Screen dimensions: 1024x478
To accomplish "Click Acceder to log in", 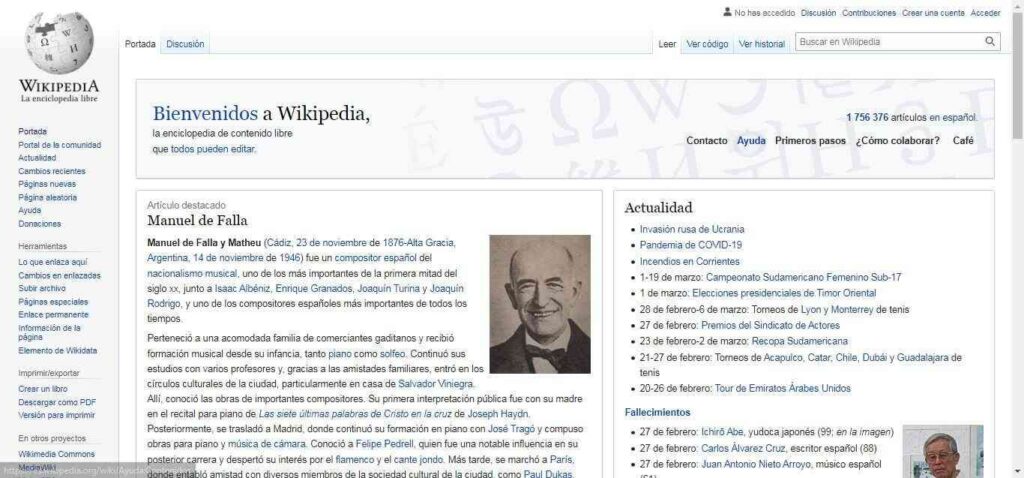I will pos(985,13).
